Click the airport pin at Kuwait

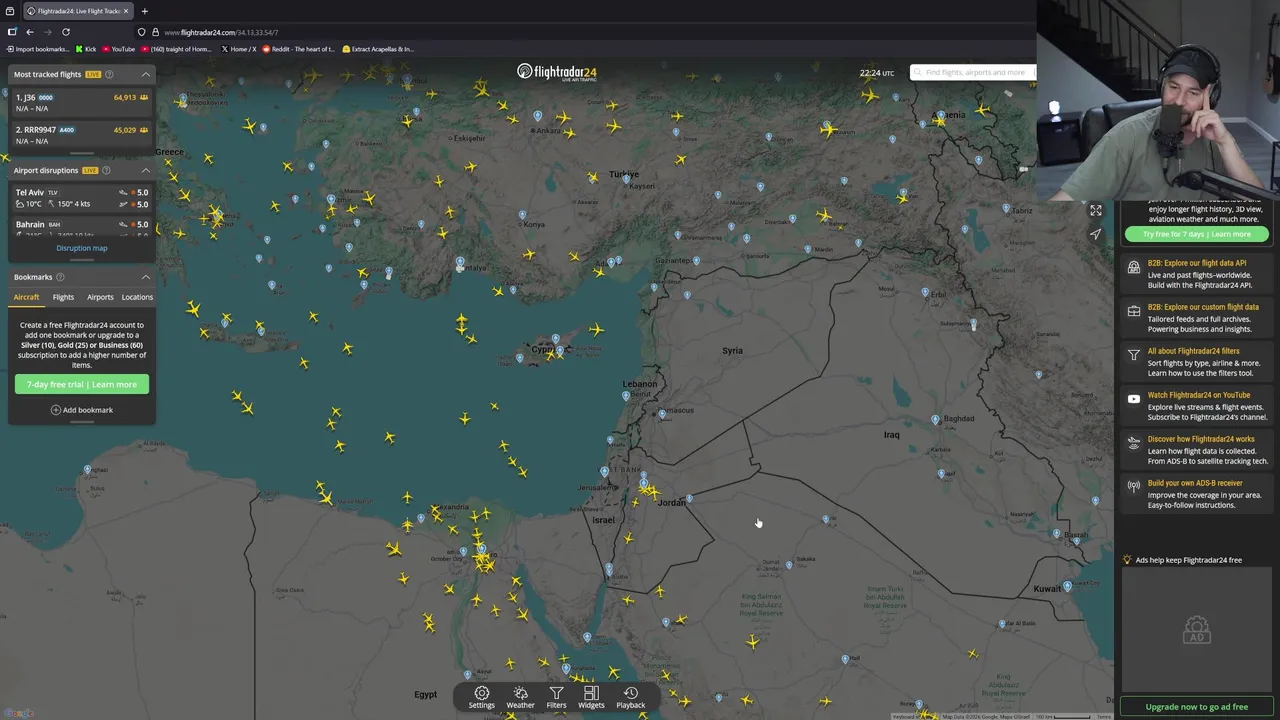point(1068,587)
